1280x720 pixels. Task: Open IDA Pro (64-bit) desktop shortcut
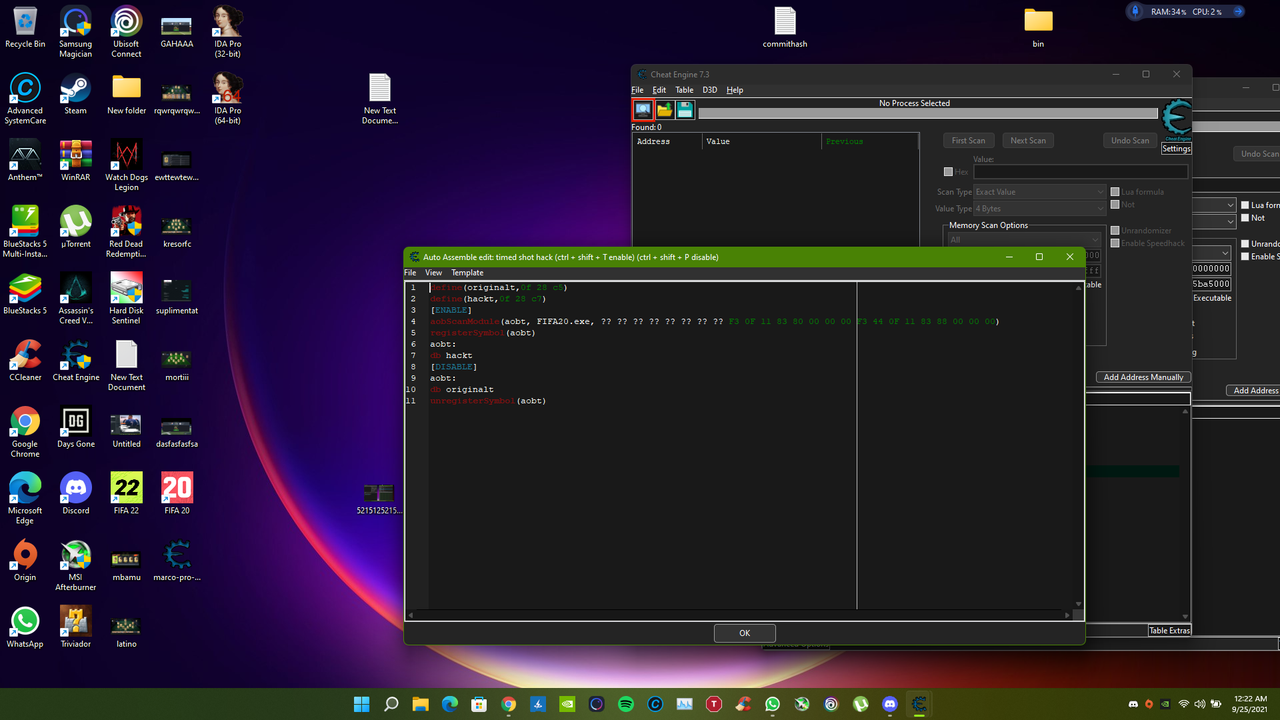pyautogui.click(x=227, y=98)
